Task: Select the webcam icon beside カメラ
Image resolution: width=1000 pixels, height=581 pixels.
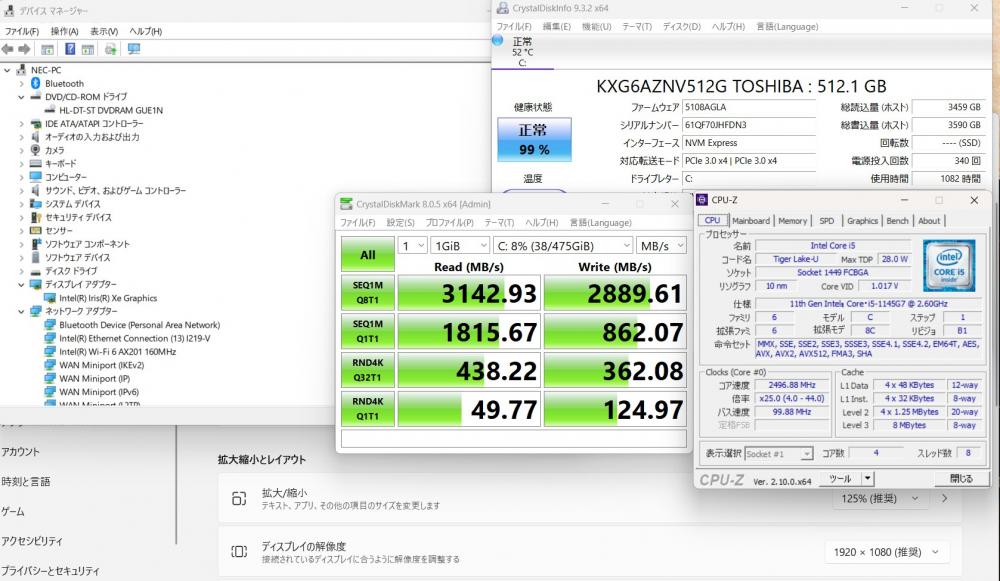Action: [36, 151]
